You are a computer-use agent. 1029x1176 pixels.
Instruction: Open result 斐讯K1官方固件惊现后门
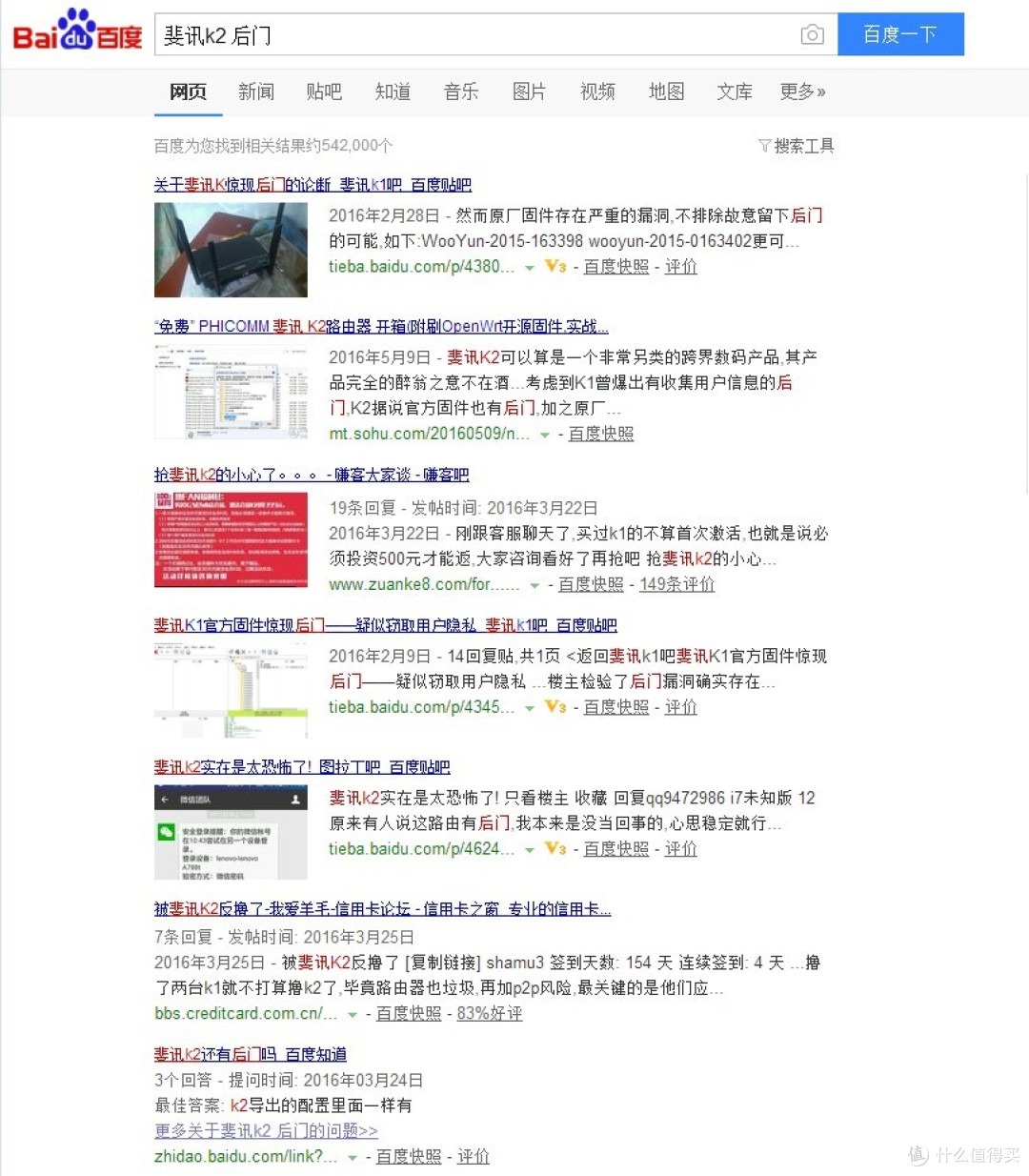[x=386, y=625]
